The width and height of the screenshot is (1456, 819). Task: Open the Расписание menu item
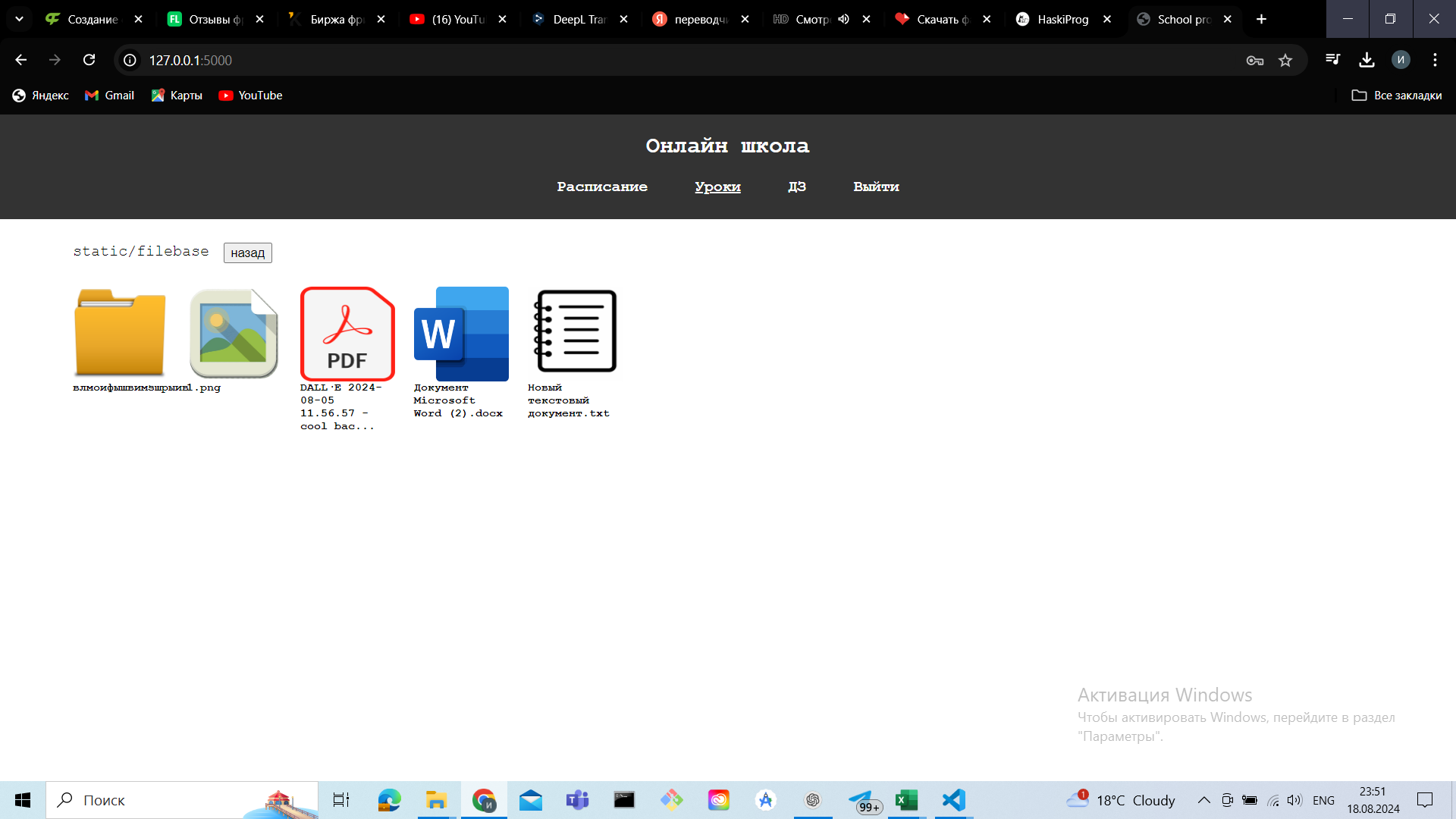602,187
